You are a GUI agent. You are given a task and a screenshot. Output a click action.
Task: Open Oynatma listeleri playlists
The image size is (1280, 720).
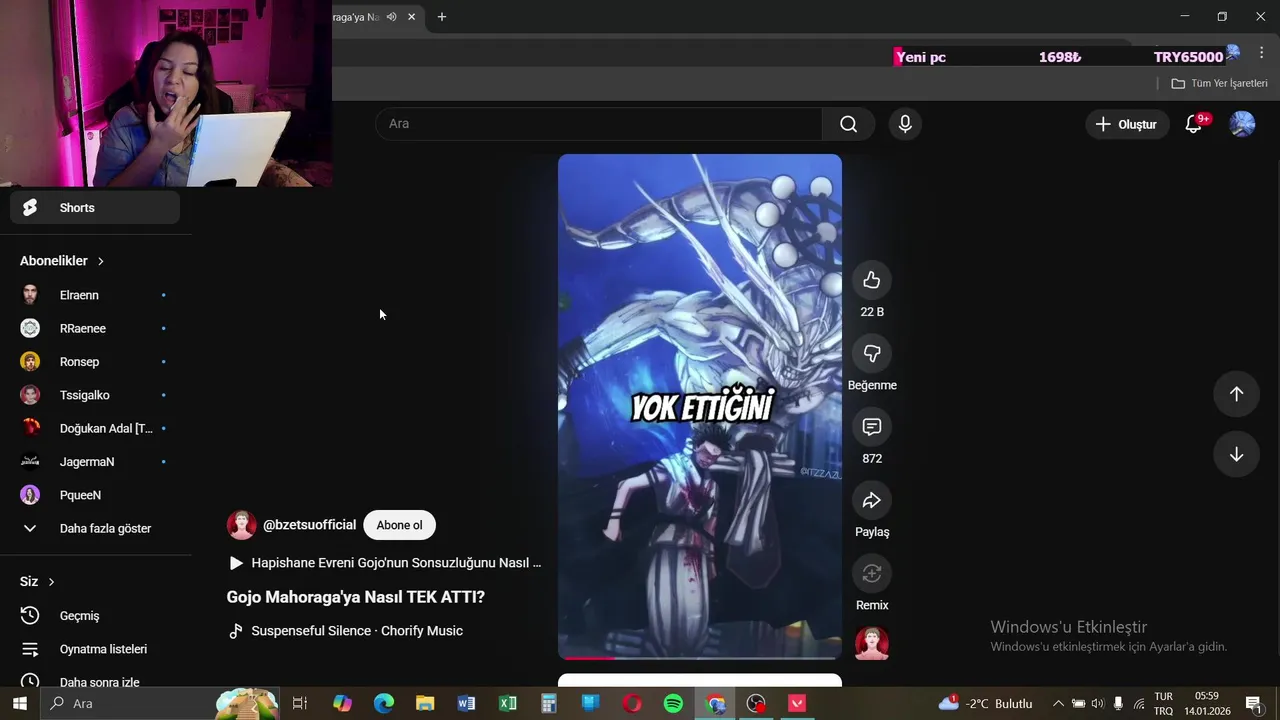coord(95,649)
